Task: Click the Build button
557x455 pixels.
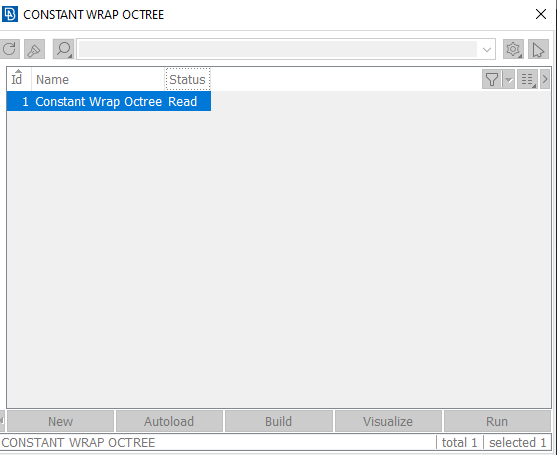Action: (278, 421)
